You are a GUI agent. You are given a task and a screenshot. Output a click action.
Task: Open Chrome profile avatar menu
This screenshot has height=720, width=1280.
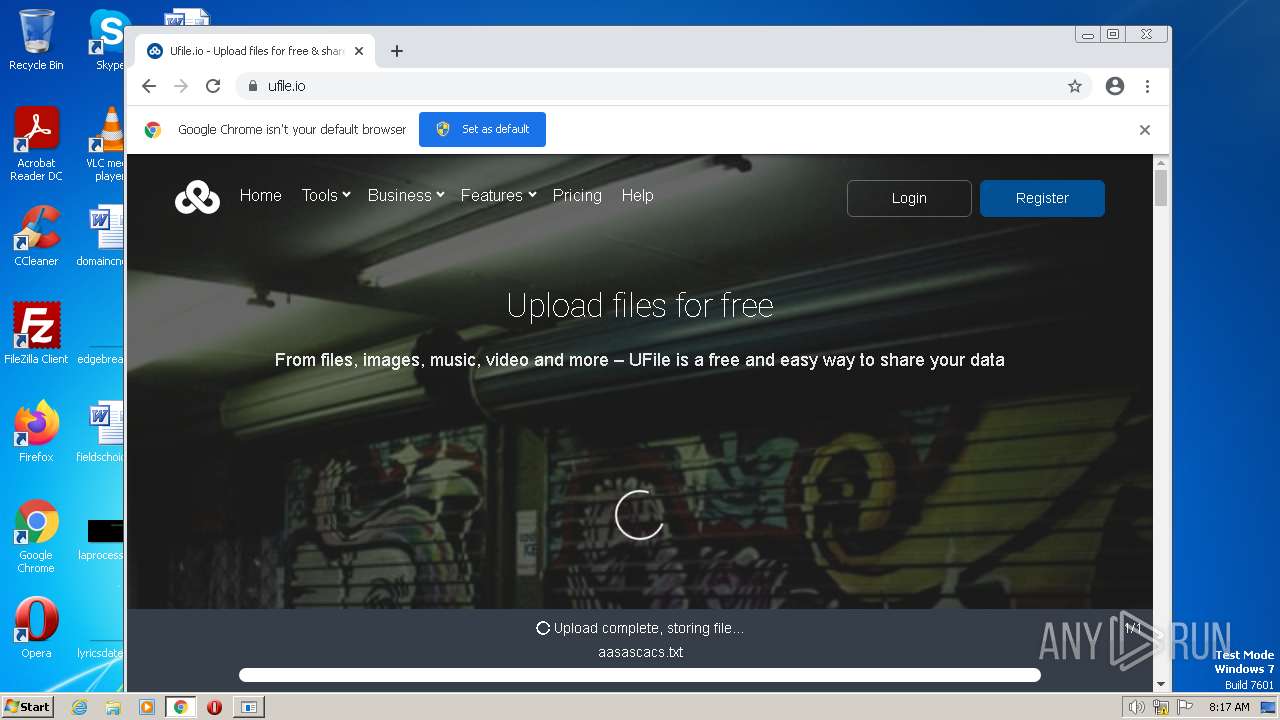point(1115,86)
